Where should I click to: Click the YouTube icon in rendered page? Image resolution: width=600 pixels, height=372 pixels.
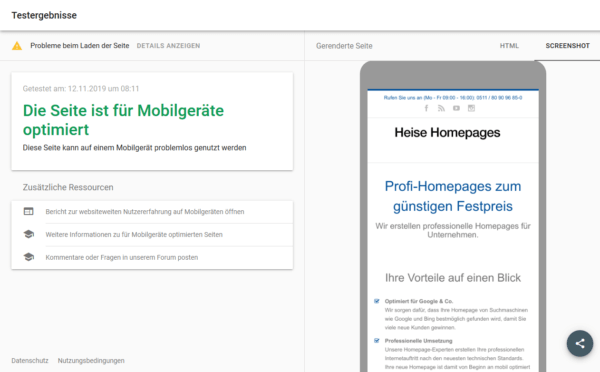pyautogui.click(x=456, y=108)
